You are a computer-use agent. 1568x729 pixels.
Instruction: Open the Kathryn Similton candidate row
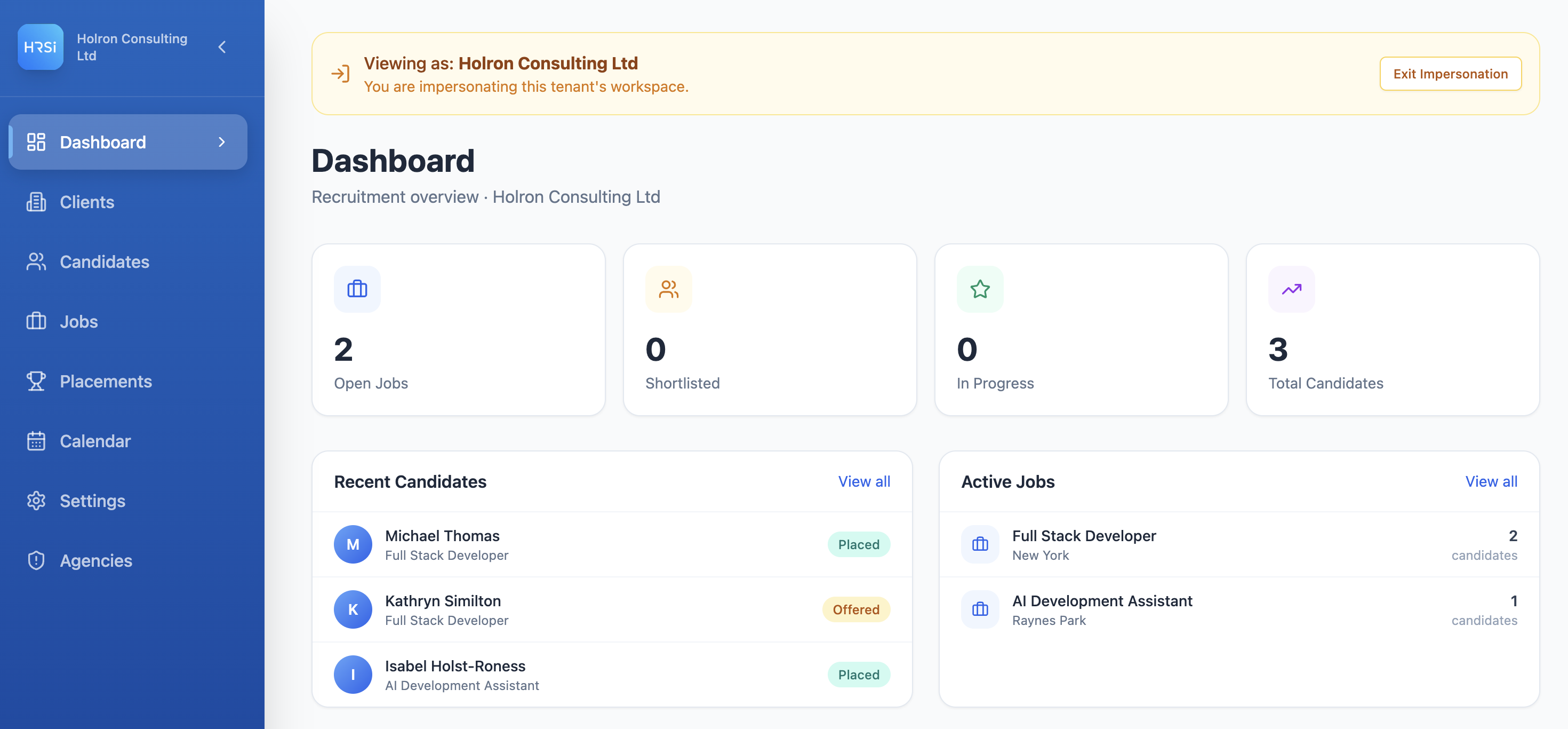pos(612,609)
